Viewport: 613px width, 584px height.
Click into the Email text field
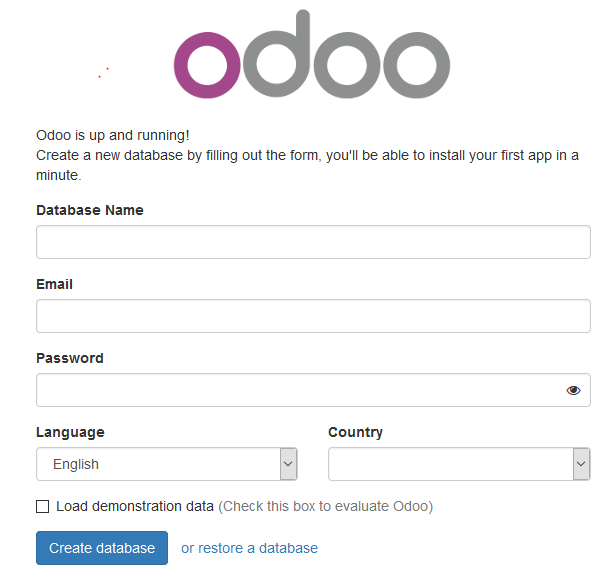tap(313, 316)
